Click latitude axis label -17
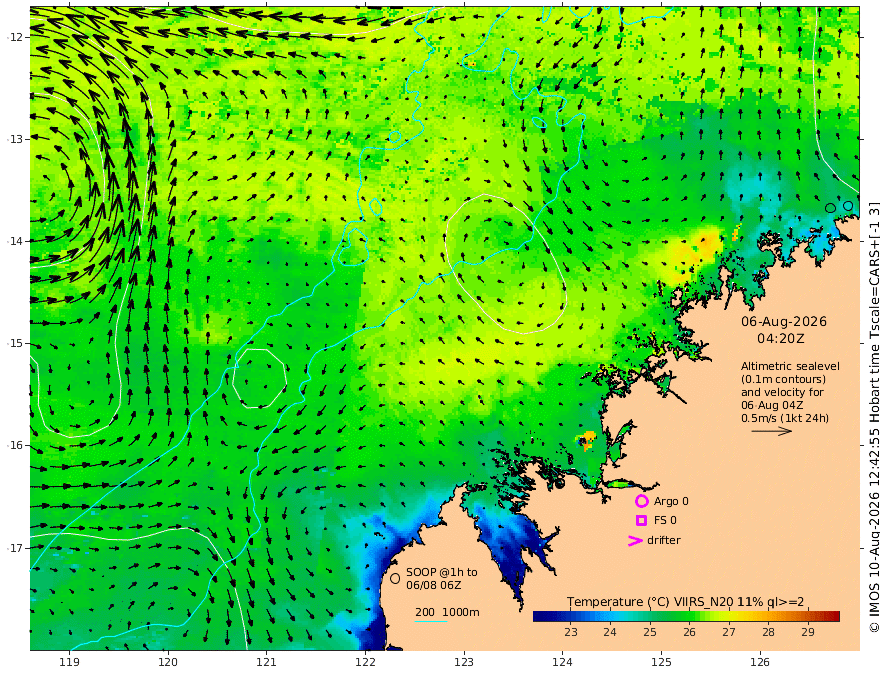The height and width of the screenshot is (680, 880). pos(15,548)
